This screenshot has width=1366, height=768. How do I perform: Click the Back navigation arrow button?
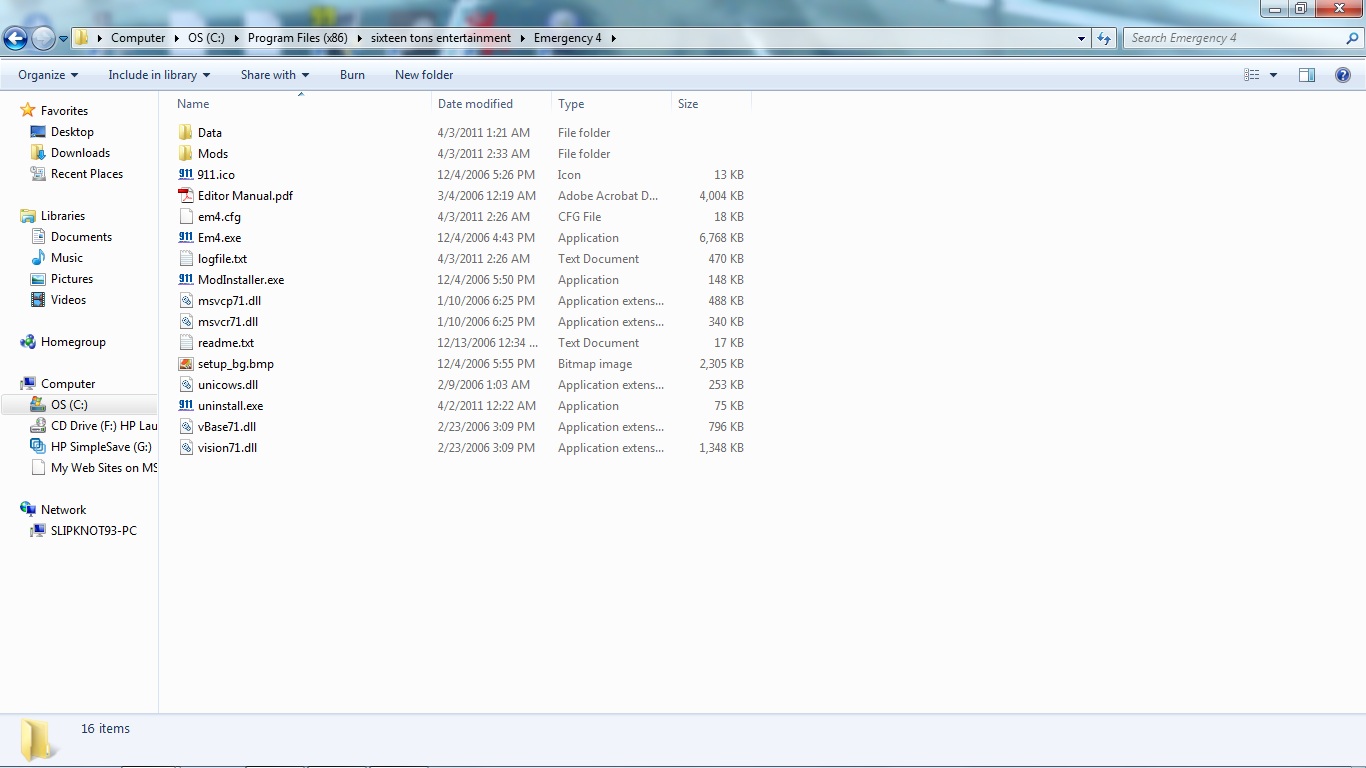pos(15,39)
